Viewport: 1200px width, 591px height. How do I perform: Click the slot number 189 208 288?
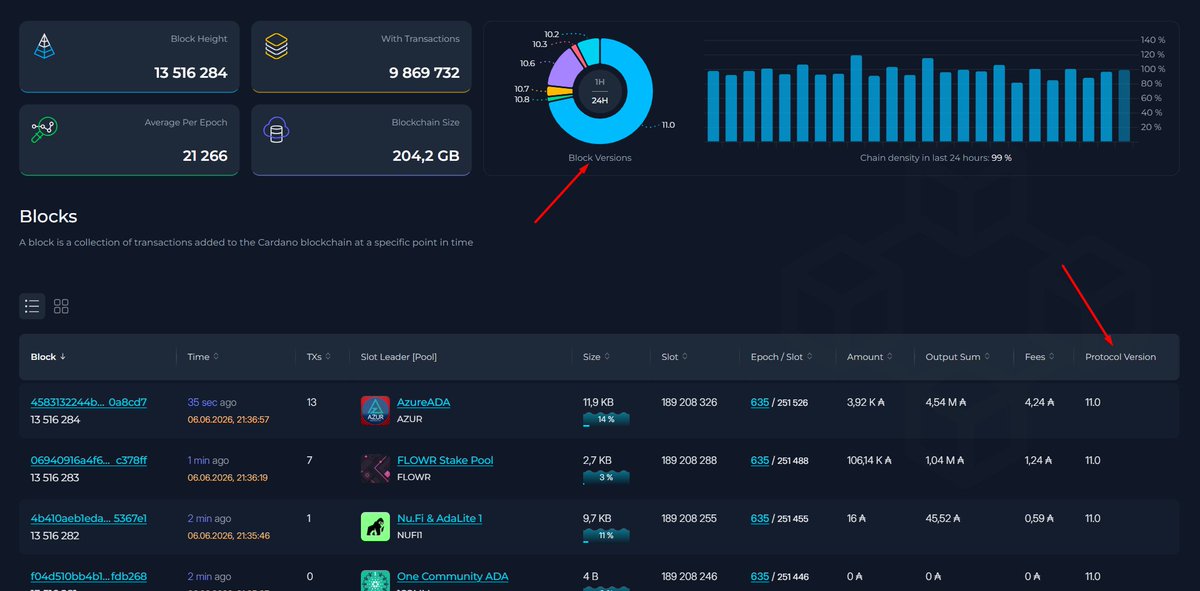(689, 460)
